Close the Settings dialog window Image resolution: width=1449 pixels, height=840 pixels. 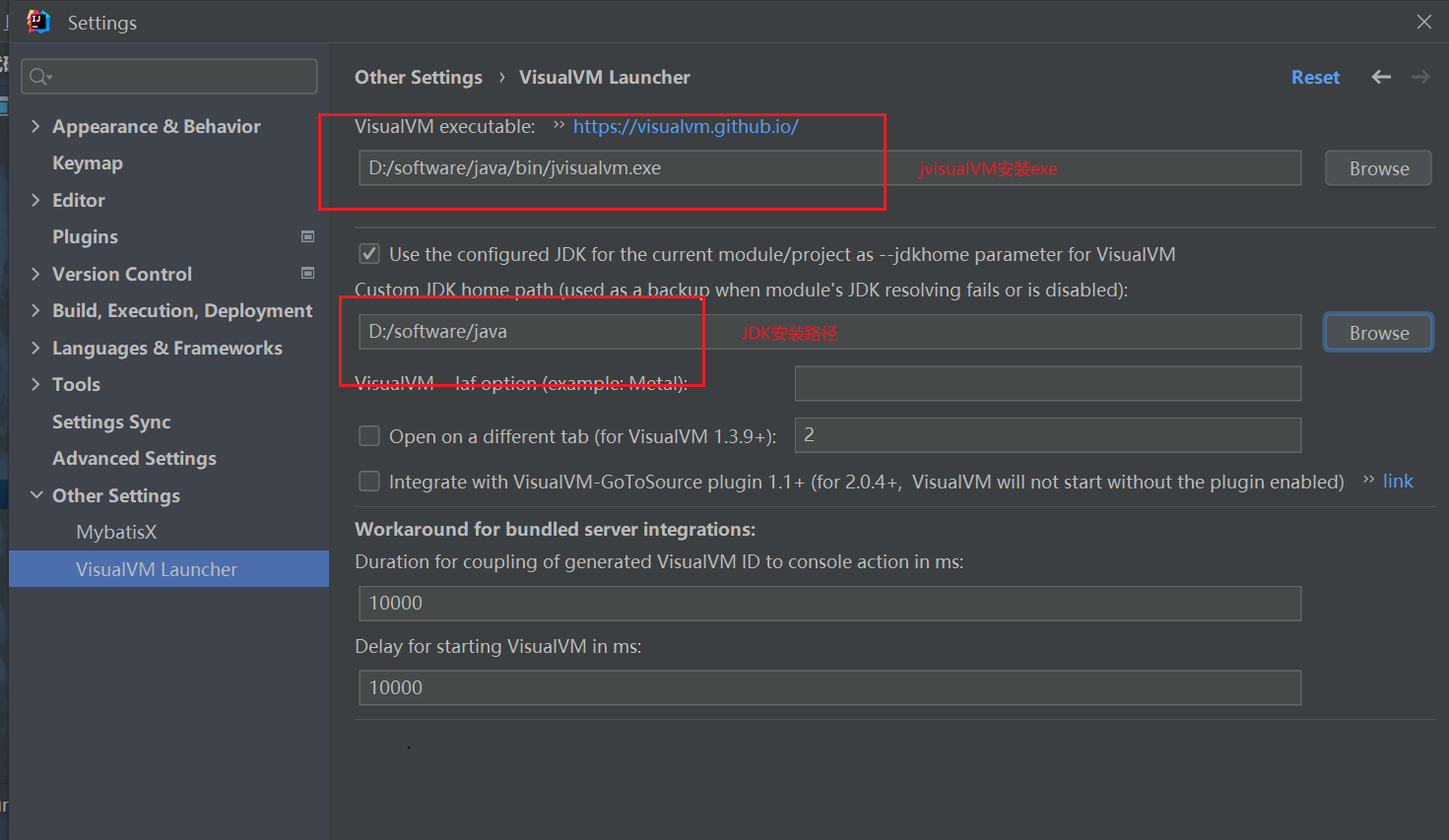point(1423,22)
